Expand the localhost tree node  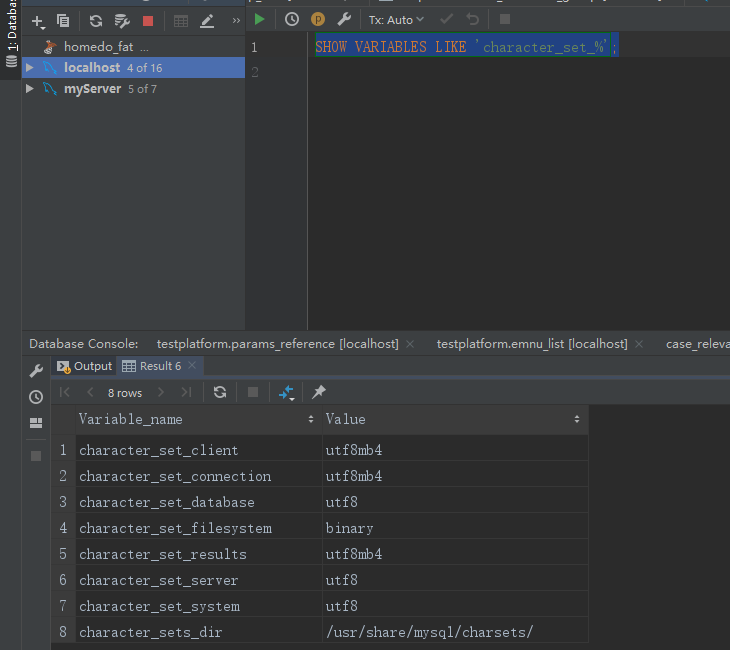pos(30,68)
